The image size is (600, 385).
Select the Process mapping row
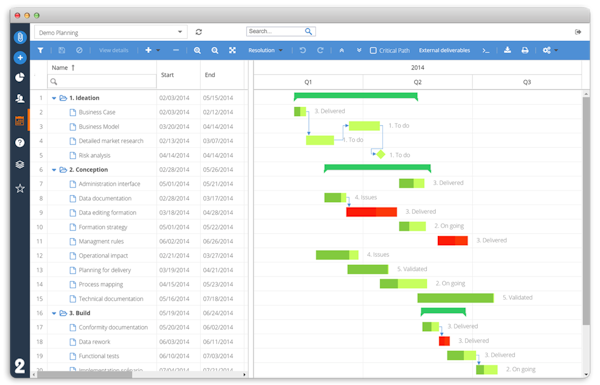(x=140, y=285)
